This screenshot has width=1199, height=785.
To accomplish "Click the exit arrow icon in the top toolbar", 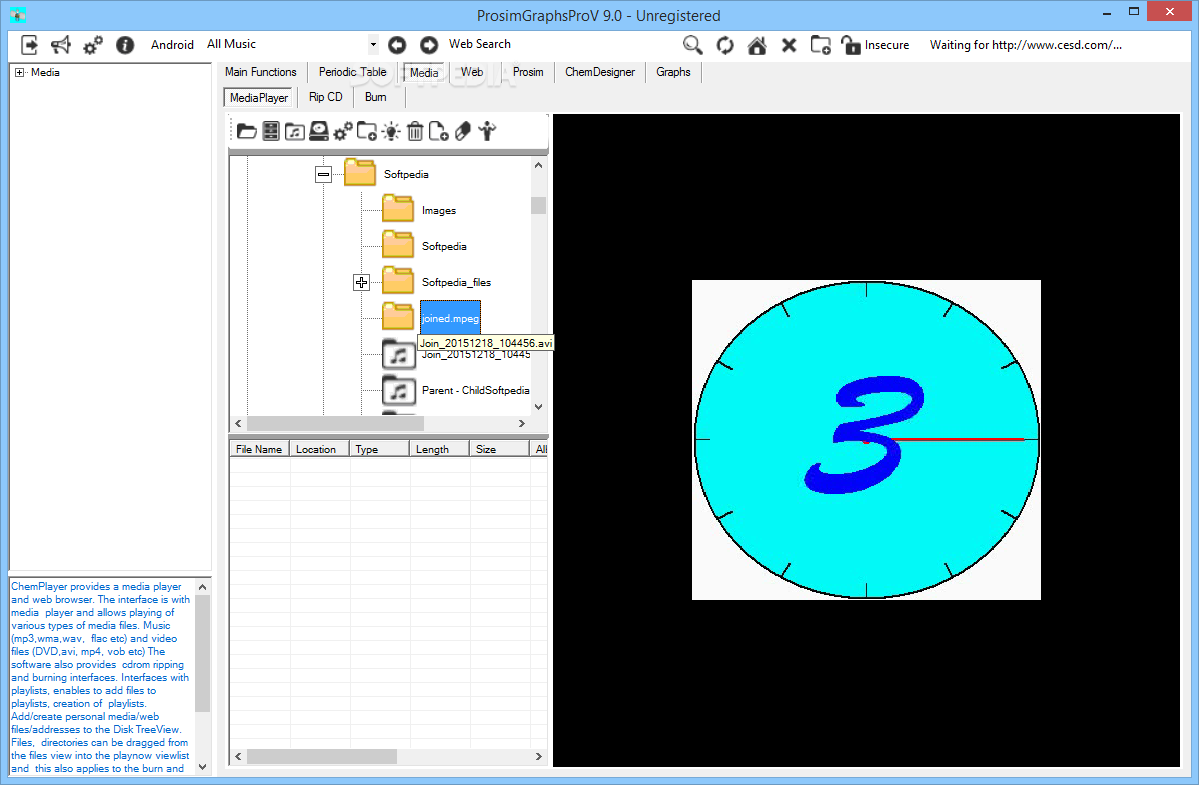I will (29, 45).
